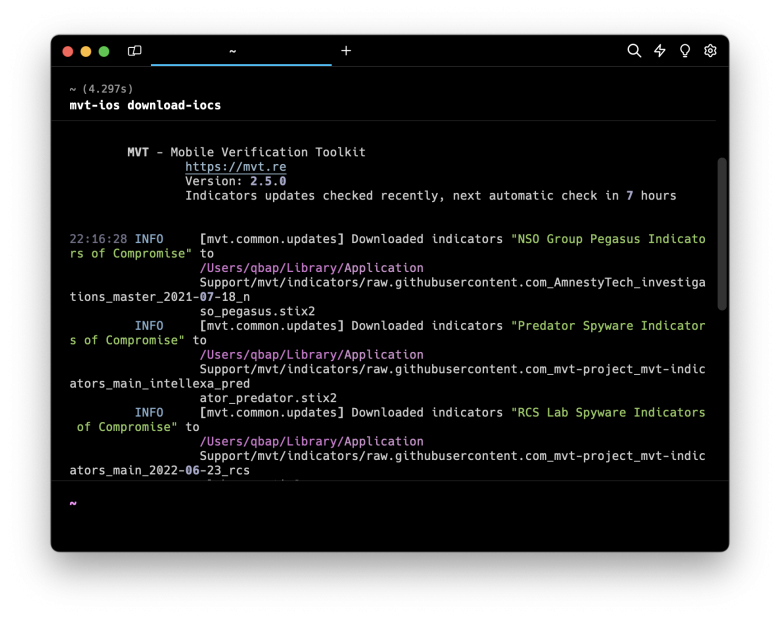Click "RCS Lab Spyware Indicators" green text
Screen dimensions: 780x619
point(608,413)
